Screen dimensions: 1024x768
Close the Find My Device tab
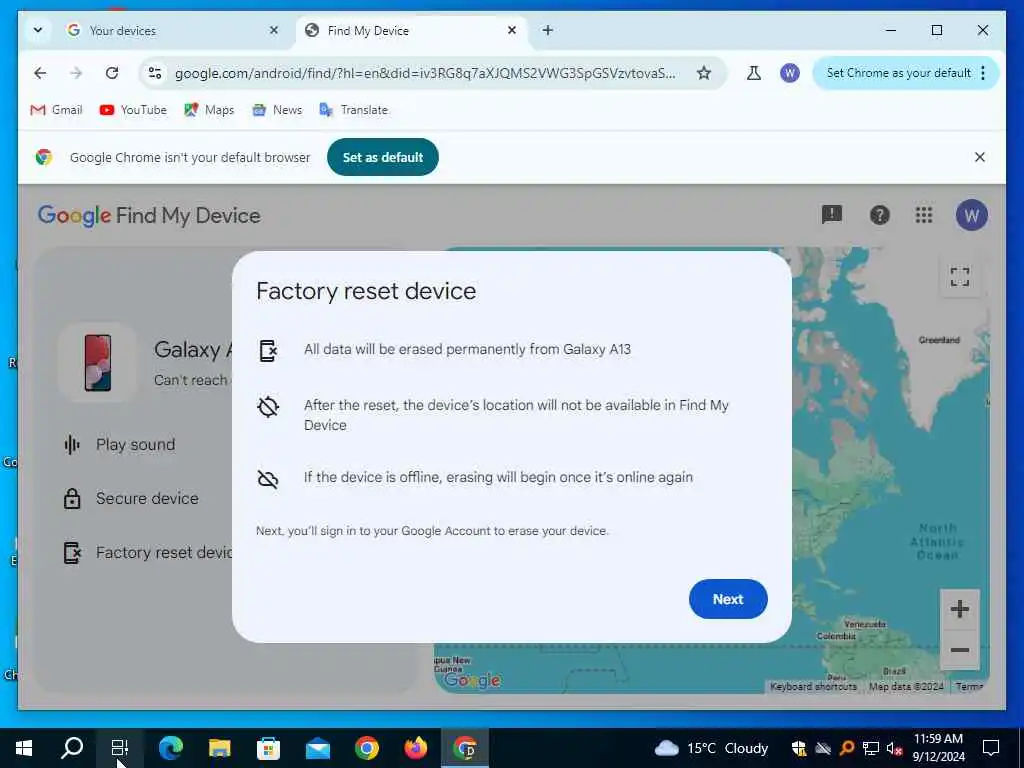[x=512, y=30]
